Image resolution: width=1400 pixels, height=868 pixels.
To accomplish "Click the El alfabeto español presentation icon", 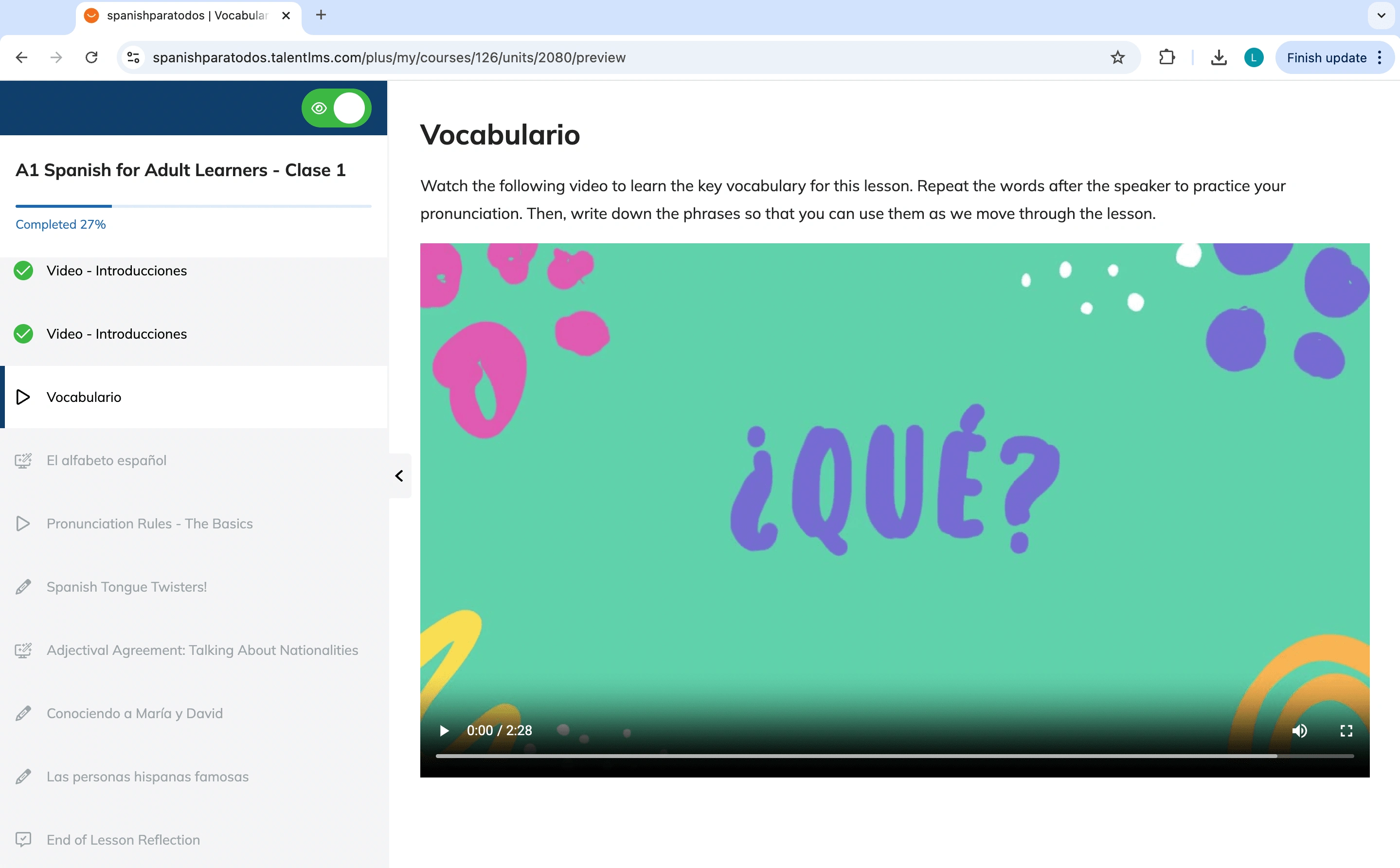I will [x=23, y=460].
